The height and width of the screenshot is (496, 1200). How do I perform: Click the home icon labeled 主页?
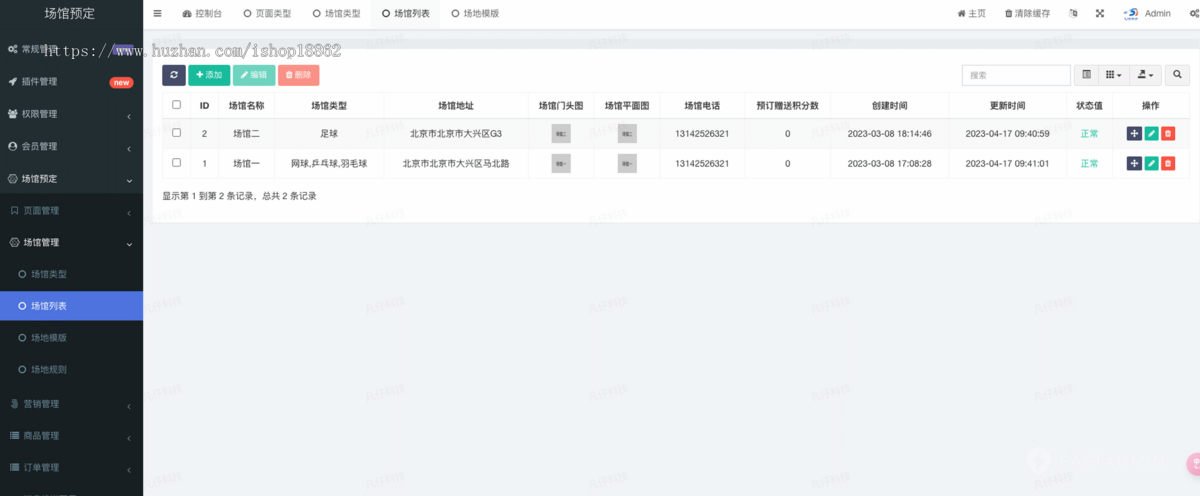(x=971, y=14)
